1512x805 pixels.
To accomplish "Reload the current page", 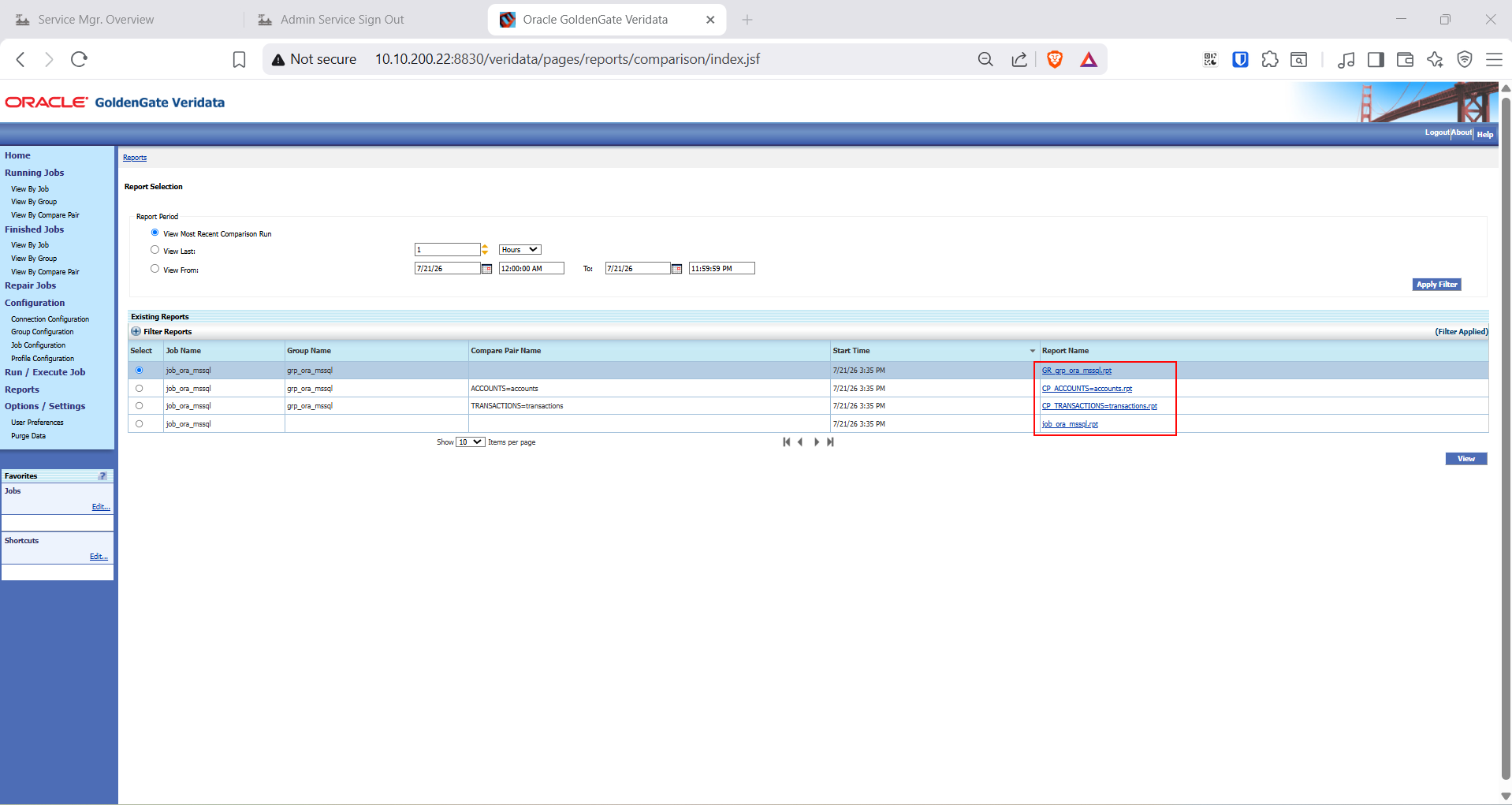I will tap(79, 59).
